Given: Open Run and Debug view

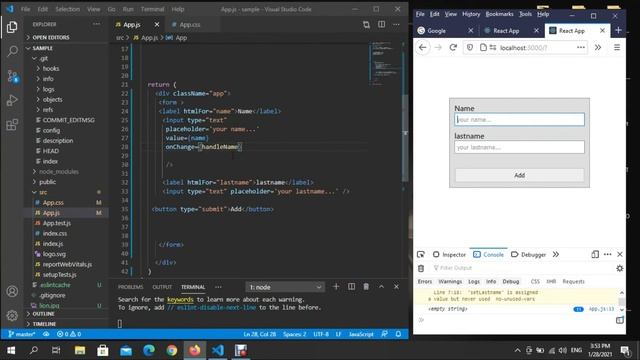Looking at the screenshot, I should pyautogui.click(x=12, y=100).
